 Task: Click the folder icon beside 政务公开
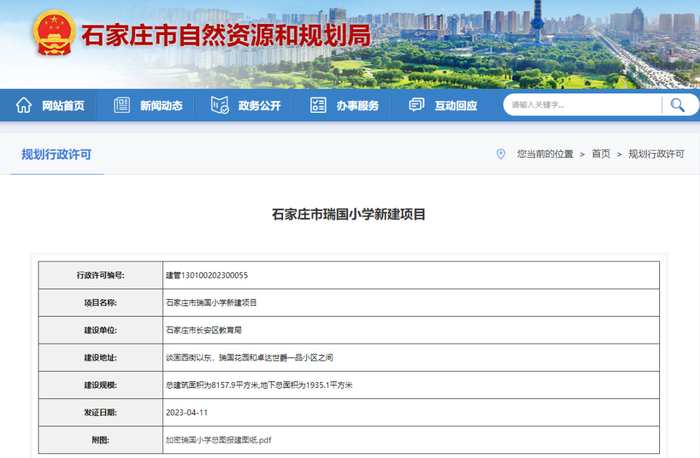click(x=220, y=106)
